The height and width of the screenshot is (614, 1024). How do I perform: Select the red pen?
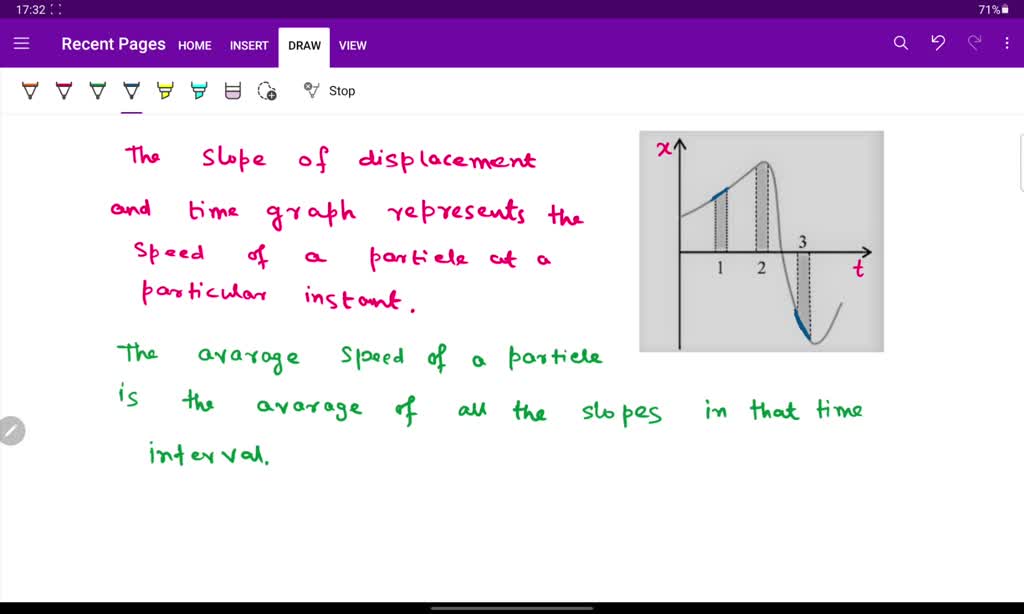pos(63,91)
